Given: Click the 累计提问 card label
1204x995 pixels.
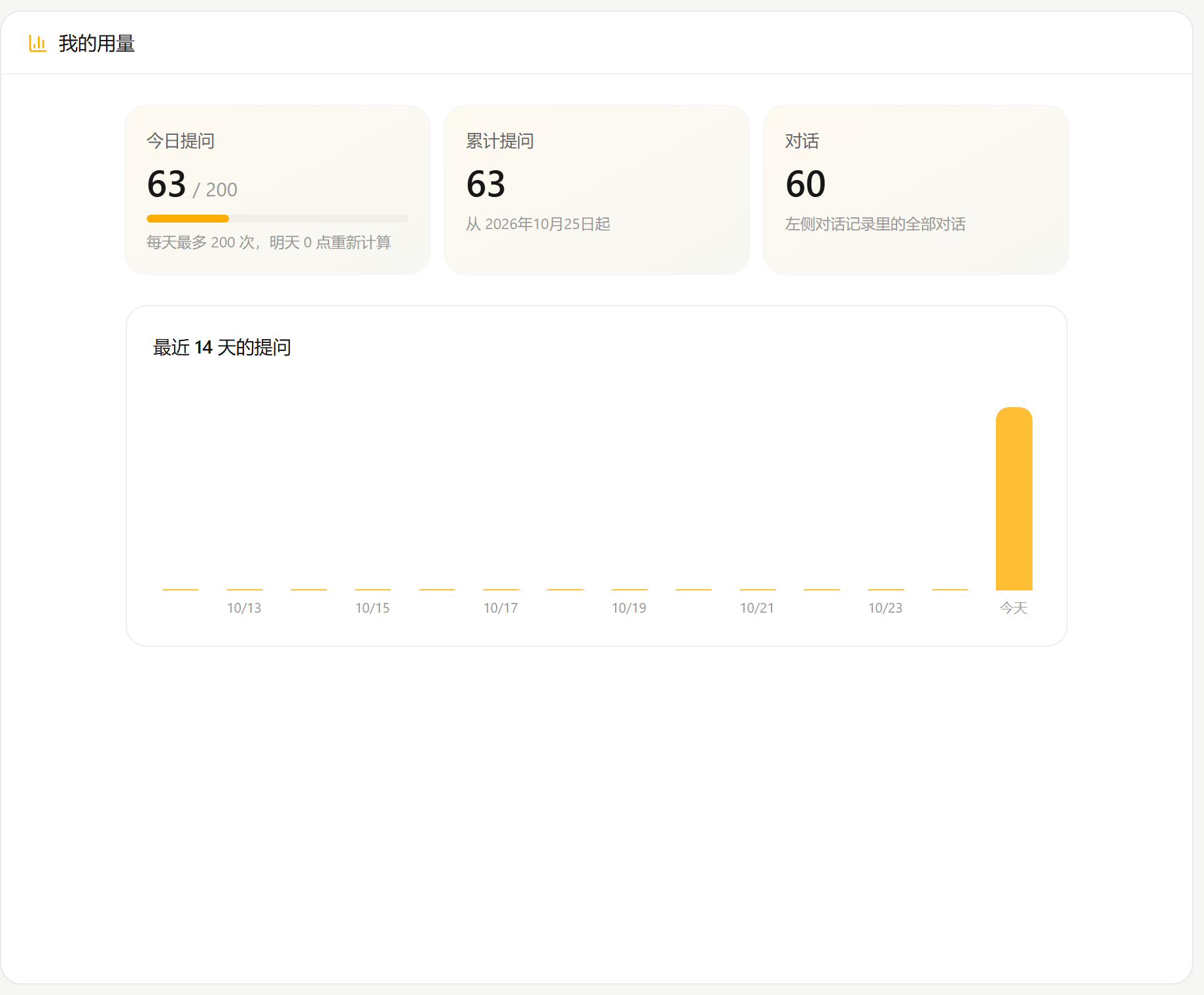Looking at the screenshot, I should (x=500, y=141).
